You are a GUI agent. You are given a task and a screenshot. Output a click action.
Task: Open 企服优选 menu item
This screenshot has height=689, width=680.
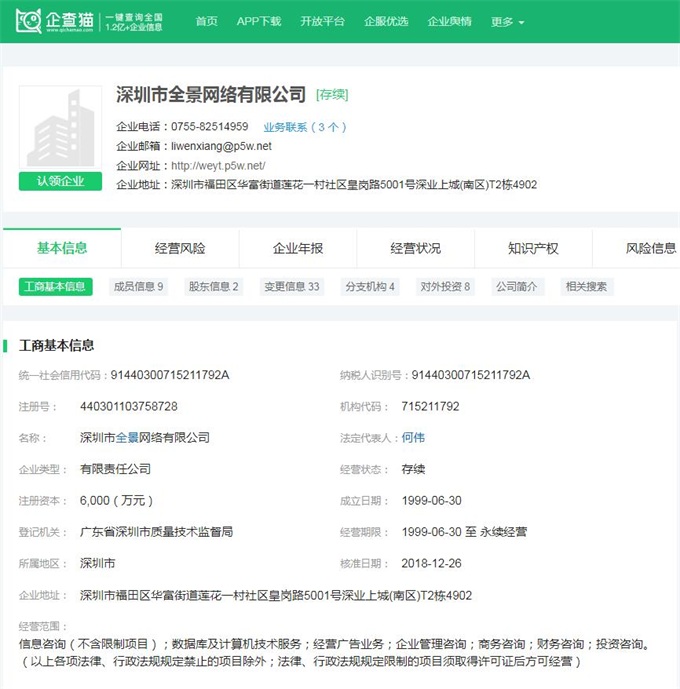coord(386,22)
